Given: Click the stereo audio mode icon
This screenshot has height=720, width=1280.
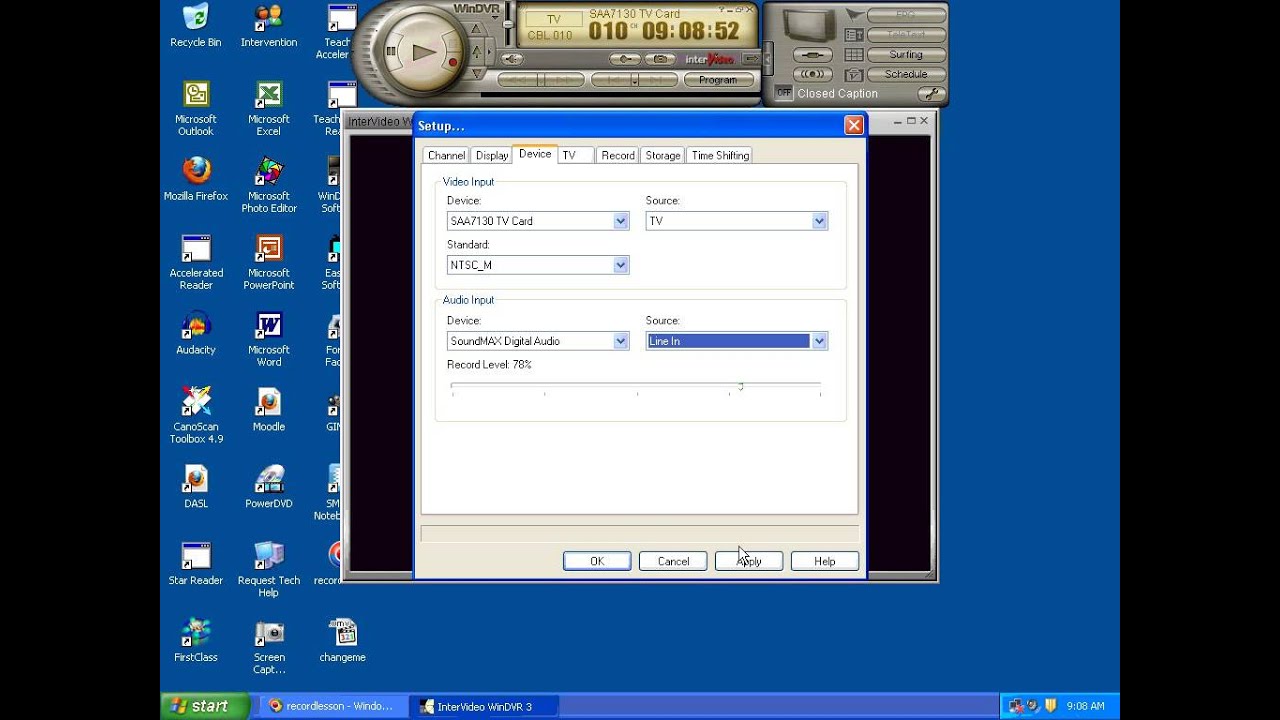Looking at the screenshot, I should pos(813,74).
